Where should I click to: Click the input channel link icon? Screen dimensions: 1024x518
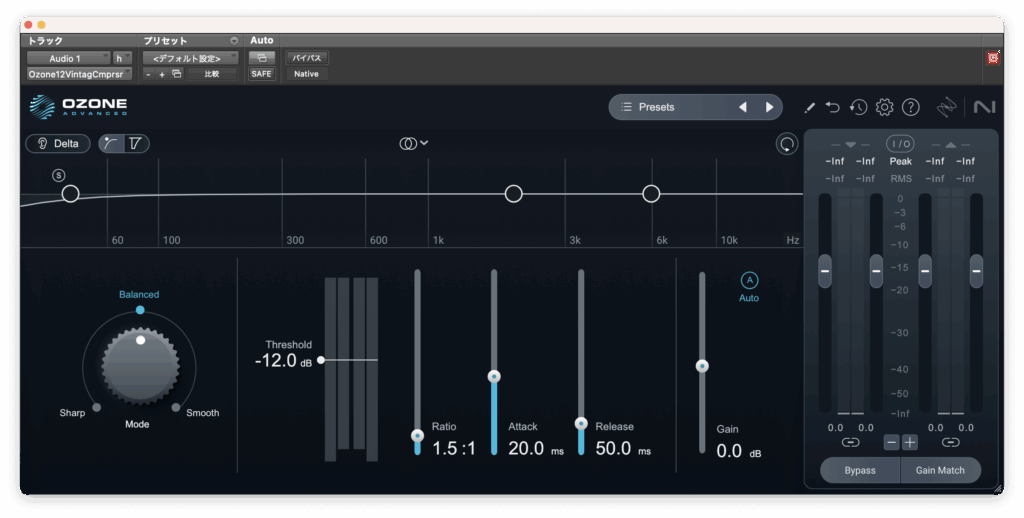(850, 441)
